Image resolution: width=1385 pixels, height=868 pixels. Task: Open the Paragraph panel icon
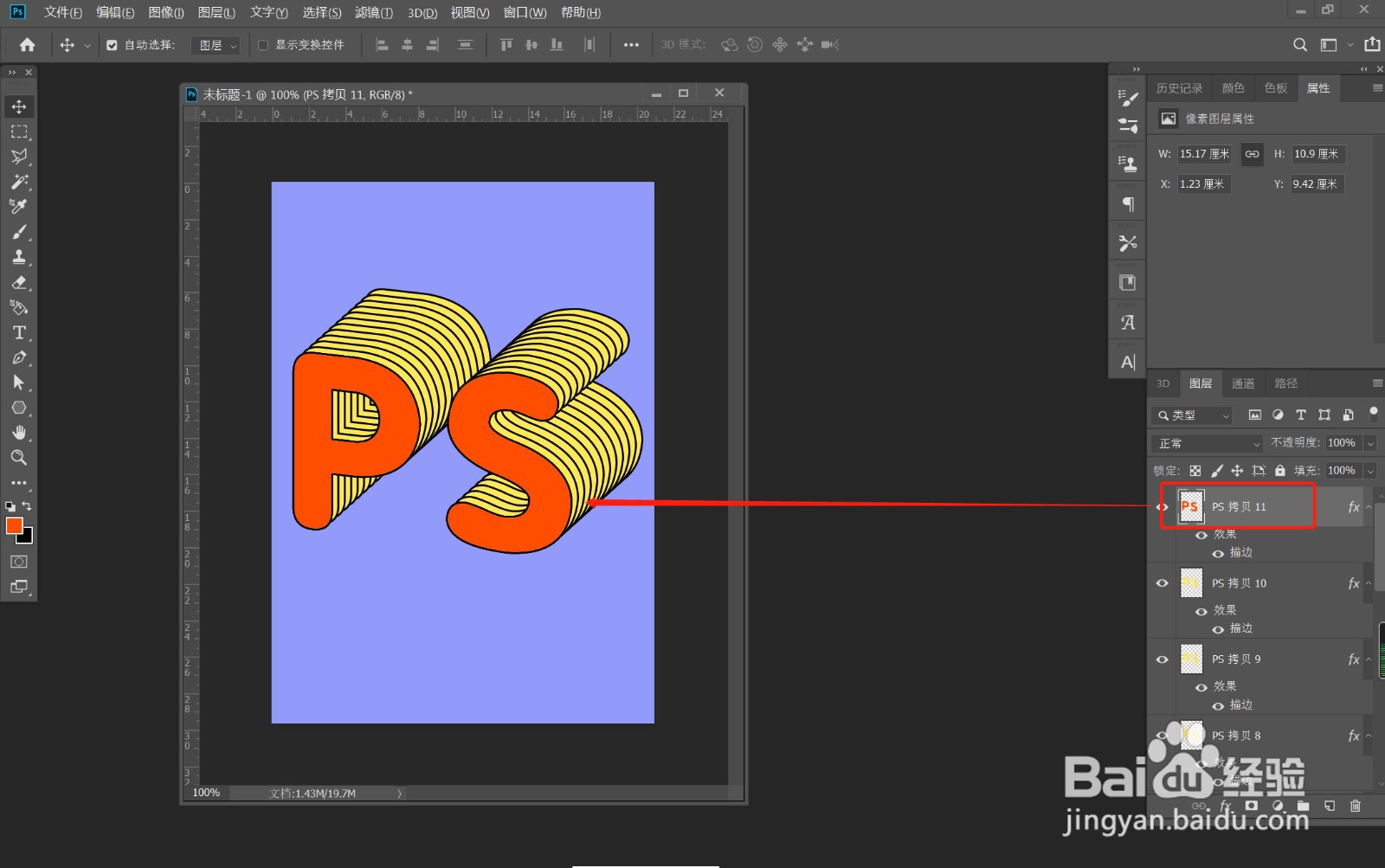[x=1128, y=204]
